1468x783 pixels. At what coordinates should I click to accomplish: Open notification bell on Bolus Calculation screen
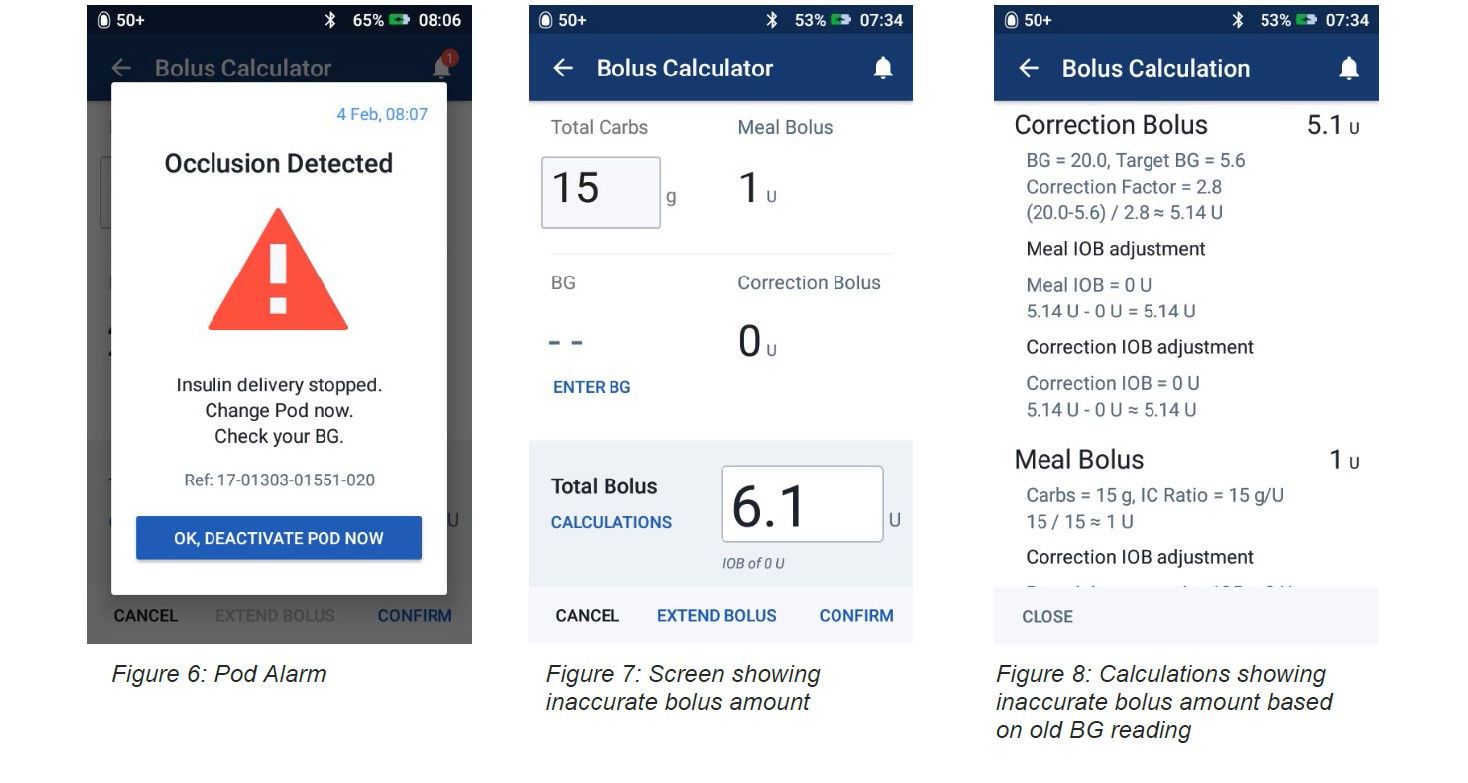pos(1349,68)
